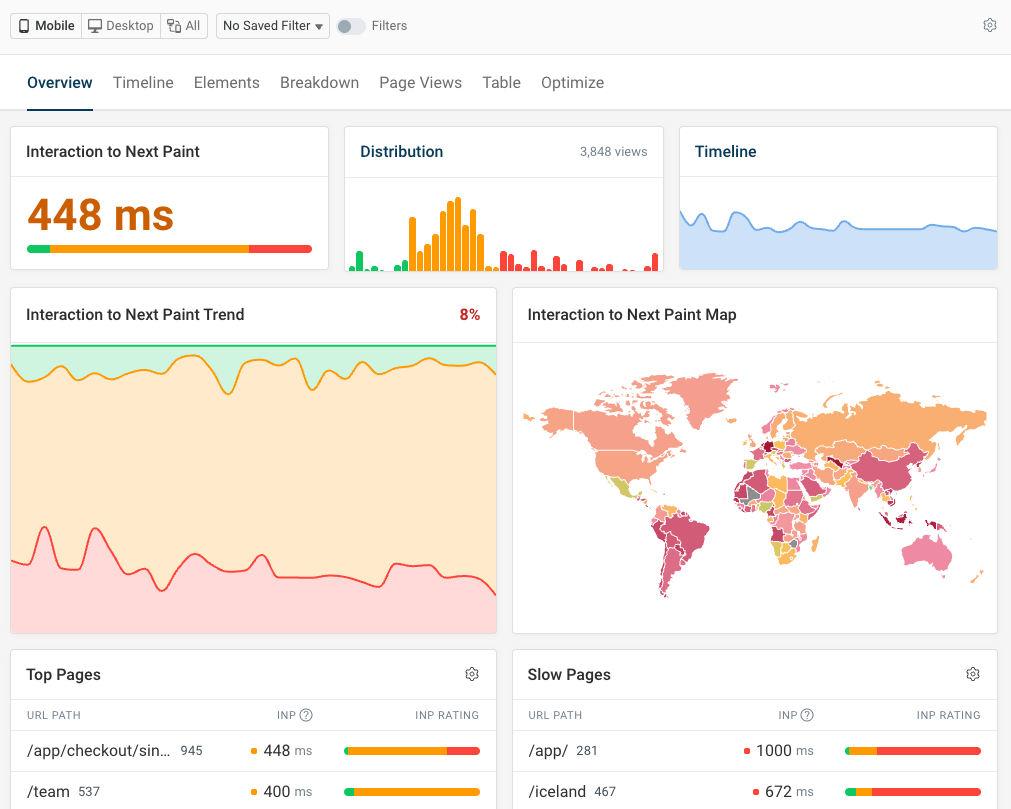Viewport: 1011px width, 809px height.
Task: Open the Breakdown tab
Action: [x=319, y=83]
